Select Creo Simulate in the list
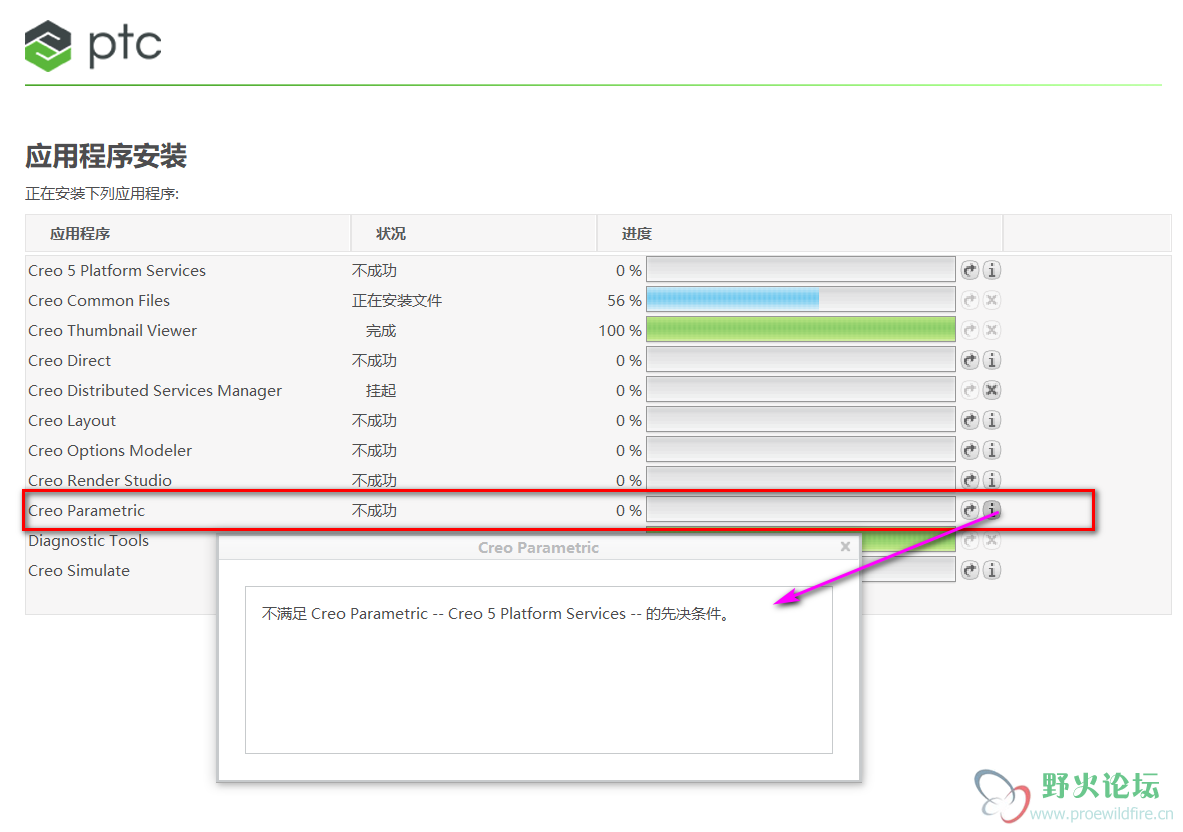This screenshot has width=1183, height=832. (78, 571)
